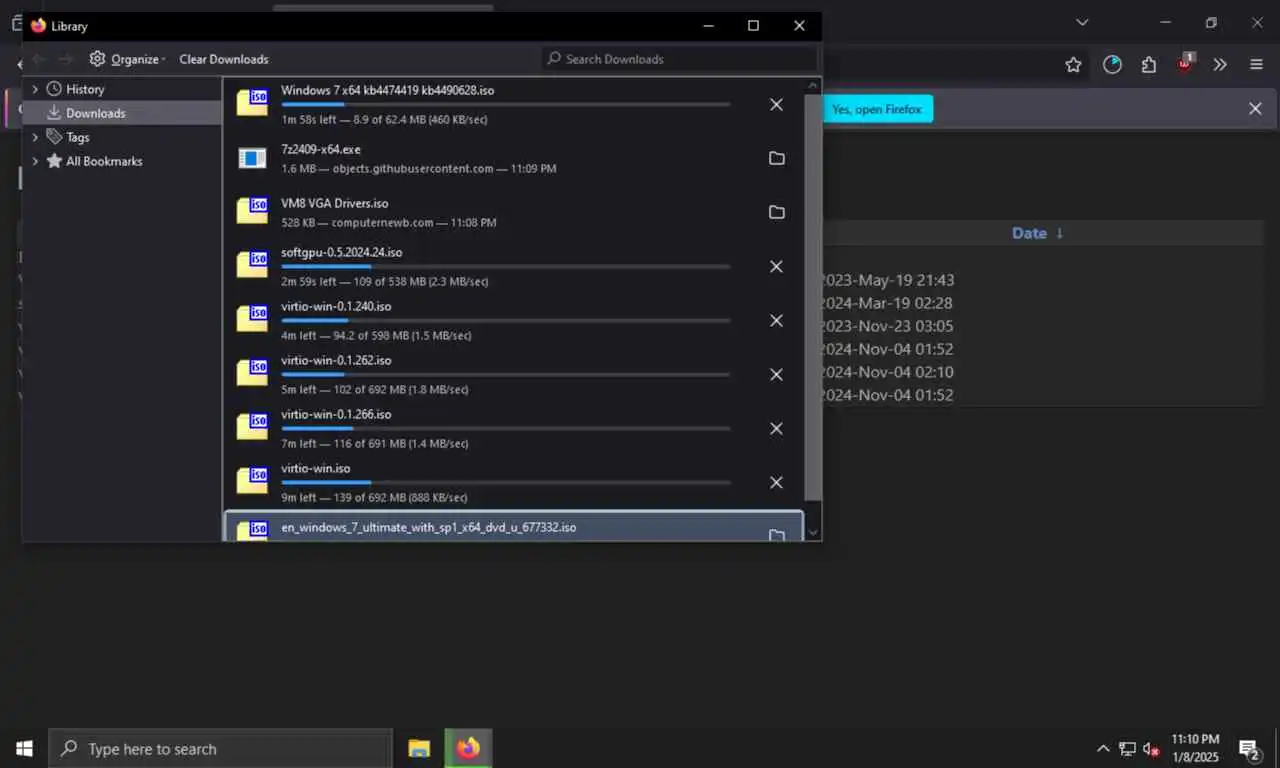Click the network tray icon

click(x=1127, y=749)
